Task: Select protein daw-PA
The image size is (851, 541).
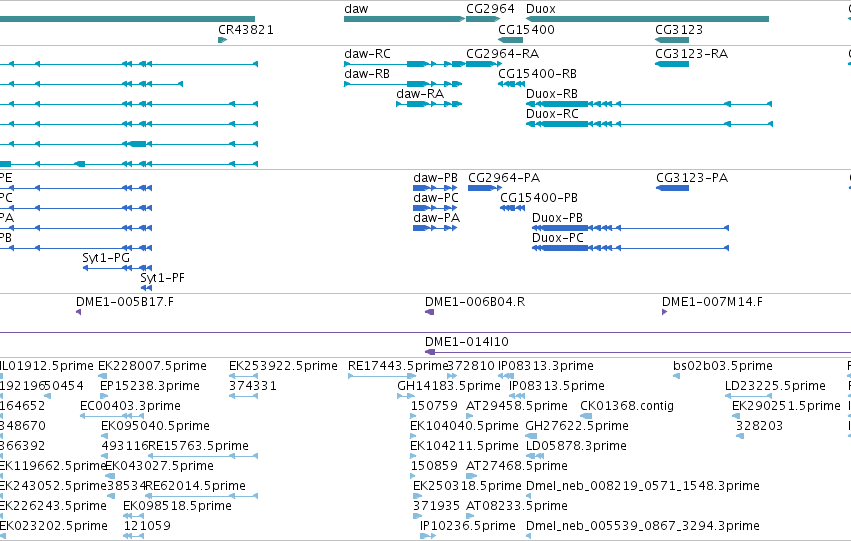Action: (435, 228)
